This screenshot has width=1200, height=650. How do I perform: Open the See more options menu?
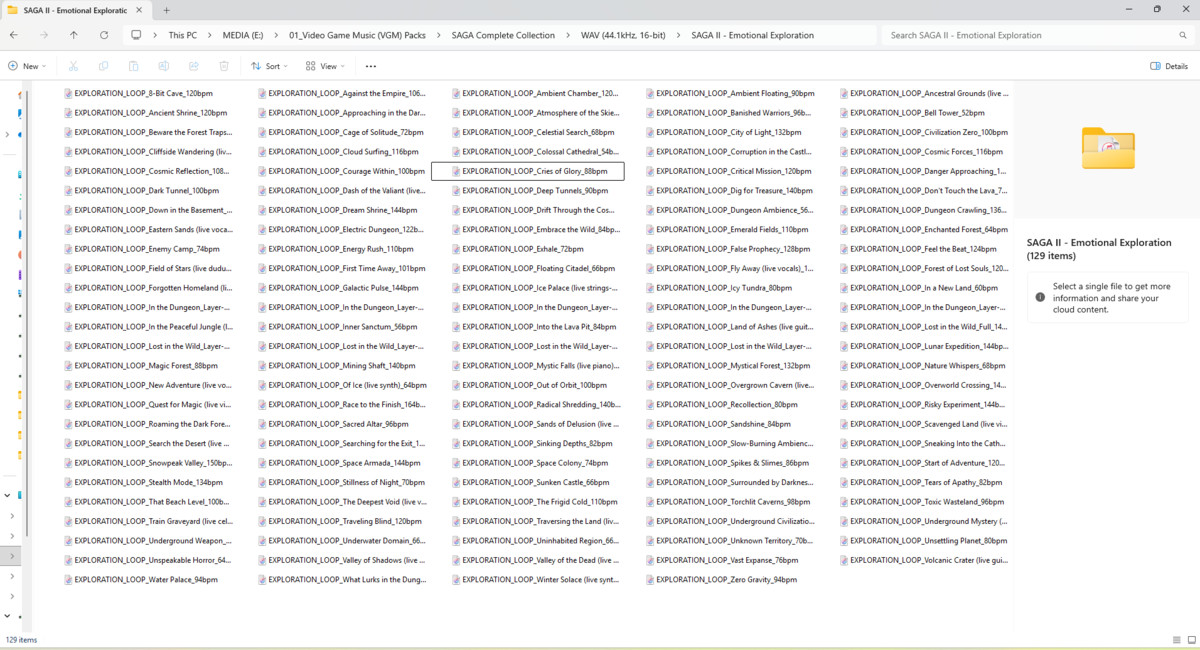371,66
